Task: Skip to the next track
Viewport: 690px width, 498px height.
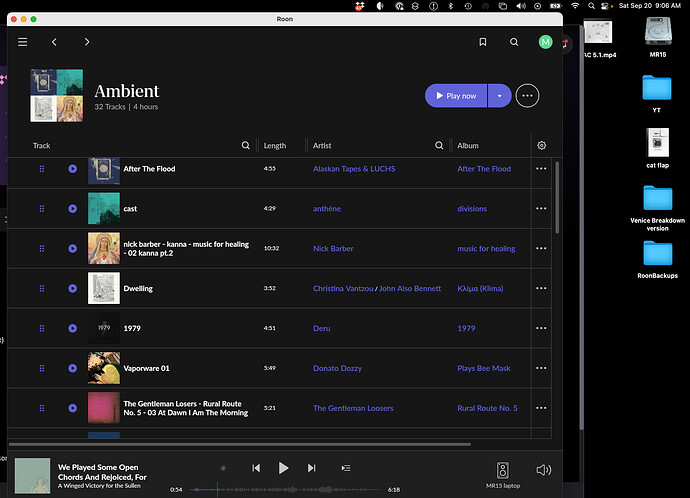Action: click(x=312, y=468)
